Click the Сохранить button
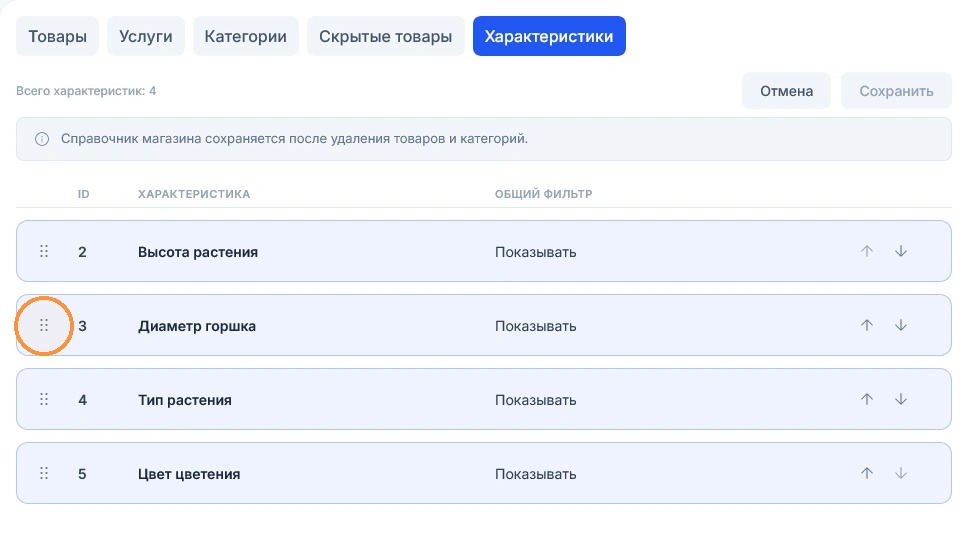Viewport: 968px width, 546px height. (x=896, y=91)
